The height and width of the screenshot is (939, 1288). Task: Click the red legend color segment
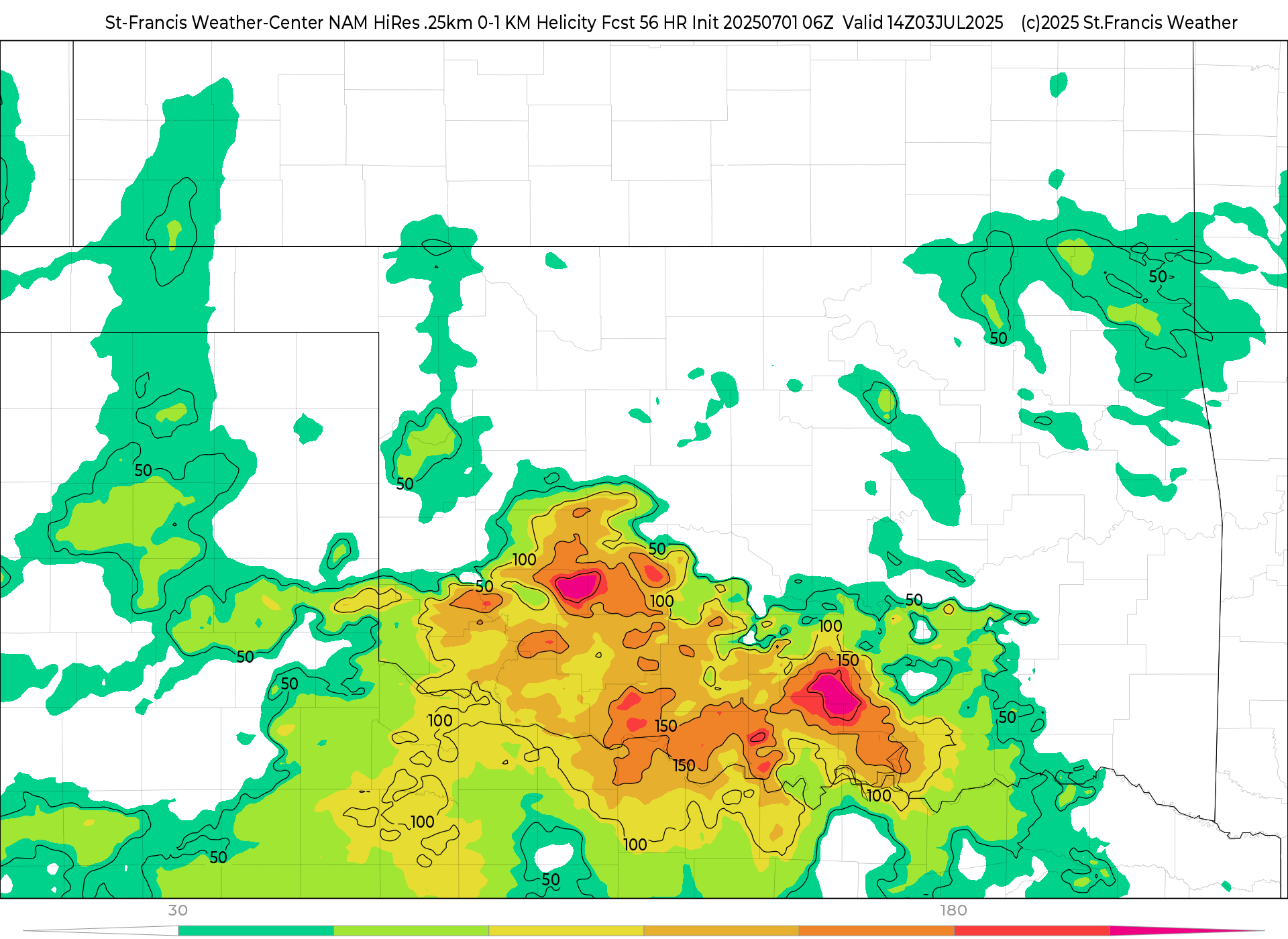coord(1032,931)
